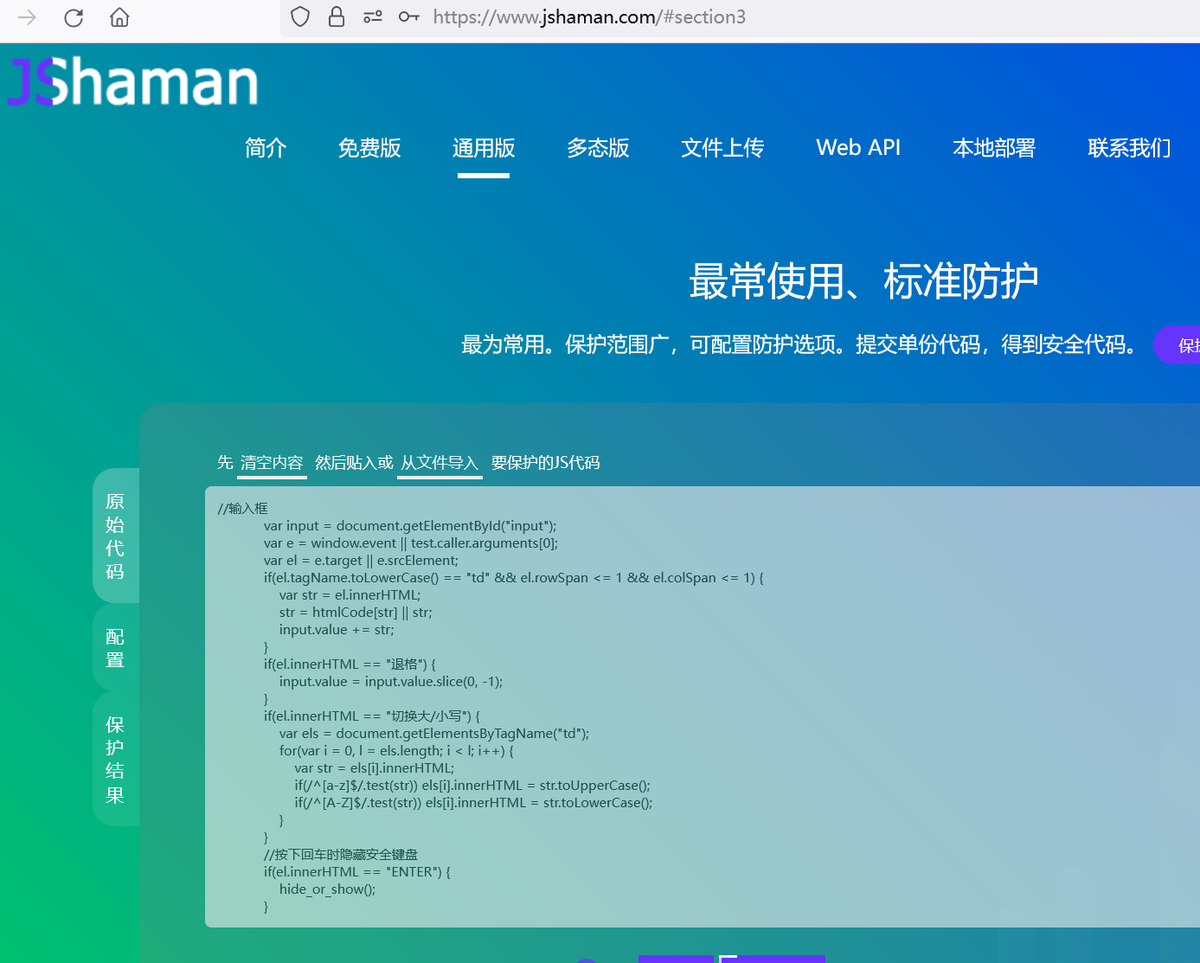The image size is (1200, 963).
Task: Click the browser forward arrow icon
Action: 27,17
